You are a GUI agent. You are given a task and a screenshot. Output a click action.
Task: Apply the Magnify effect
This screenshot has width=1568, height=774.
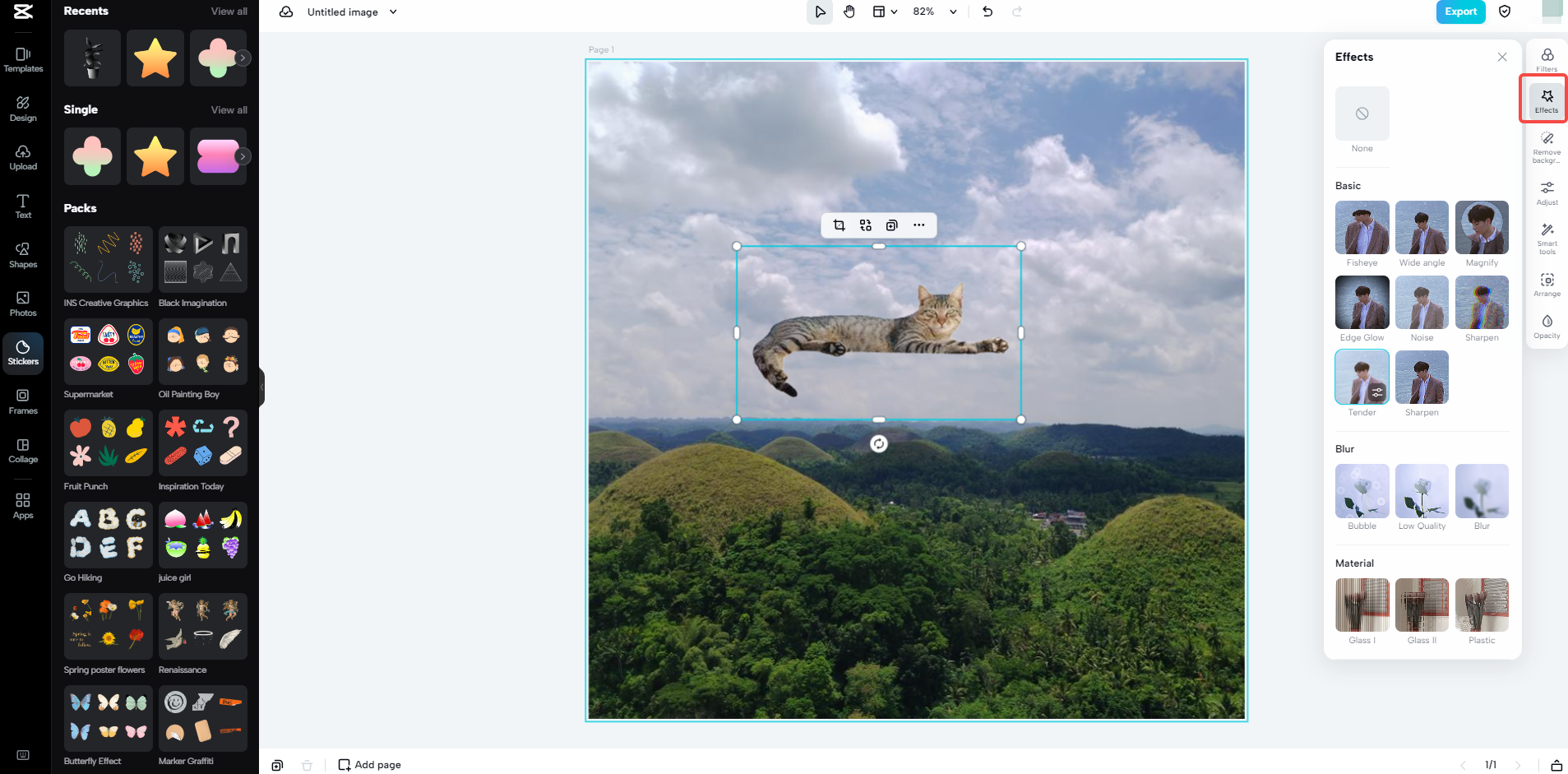[1482, 228]
